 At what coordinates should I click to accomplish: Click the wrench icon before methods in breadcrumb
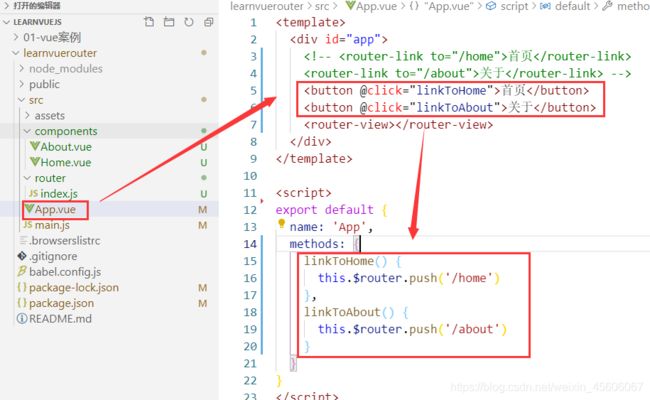coord(607,6)
